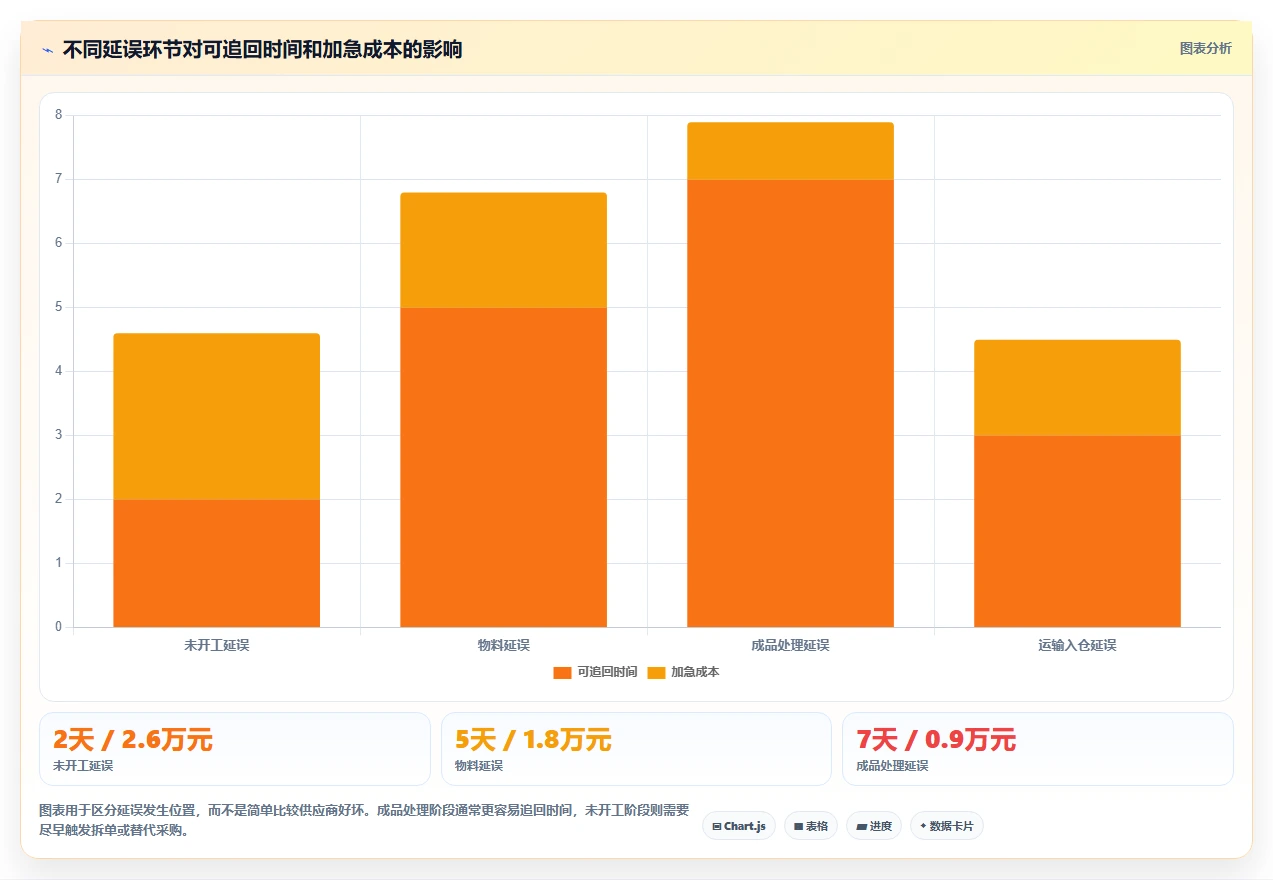Click the amber legend swatch for 加急成本

(x=656, y=672)
